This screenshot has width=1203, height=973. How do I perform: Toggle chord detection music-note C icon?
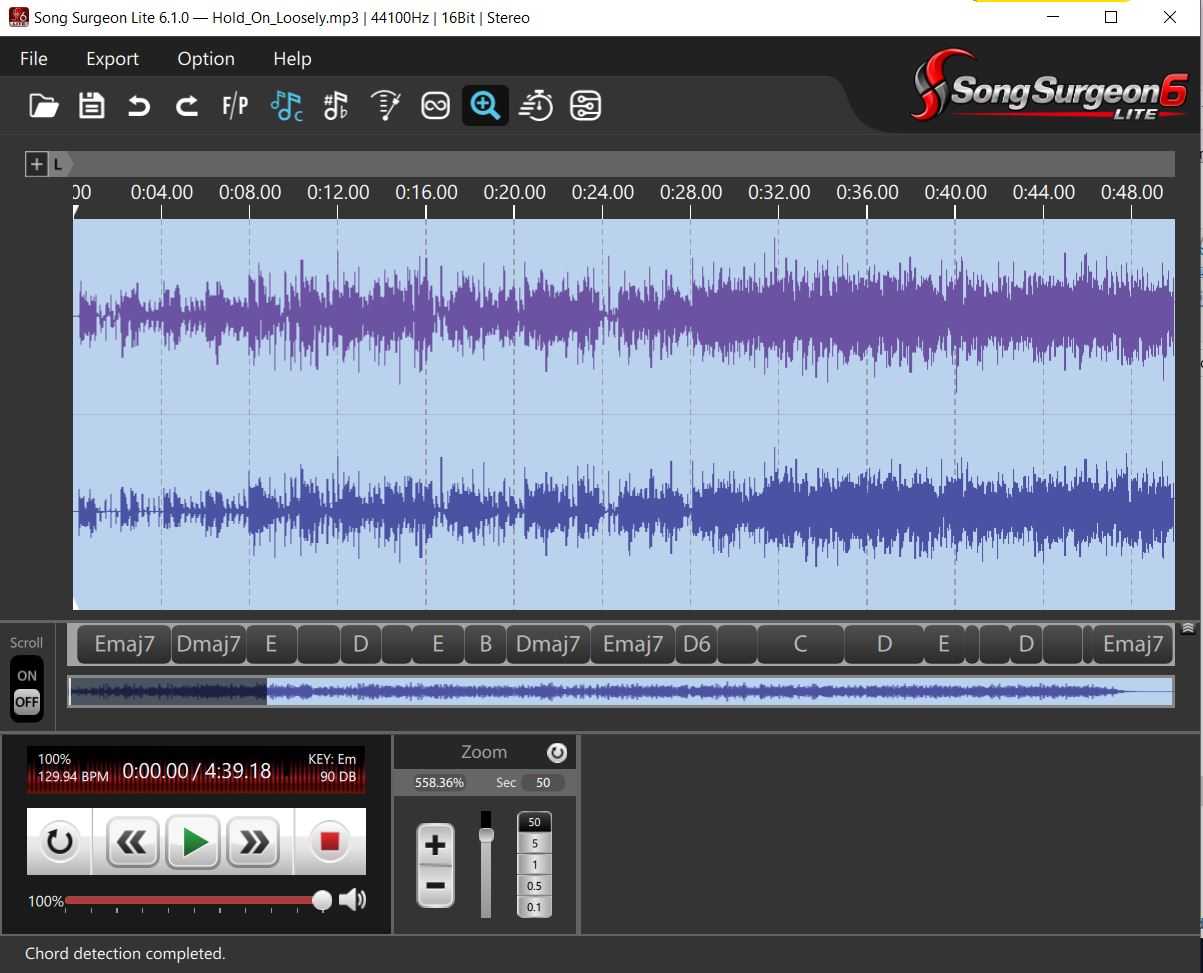[287, 105]
